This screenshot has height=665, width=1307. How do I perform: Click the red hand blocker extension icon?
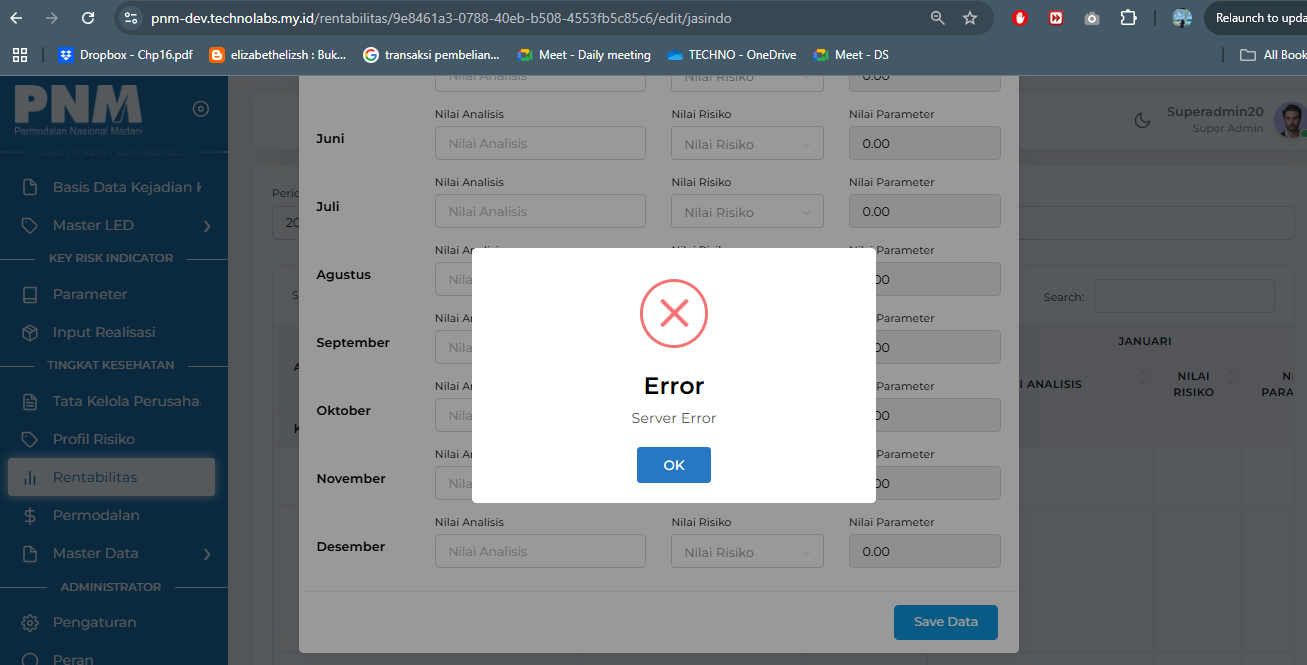1020,18
